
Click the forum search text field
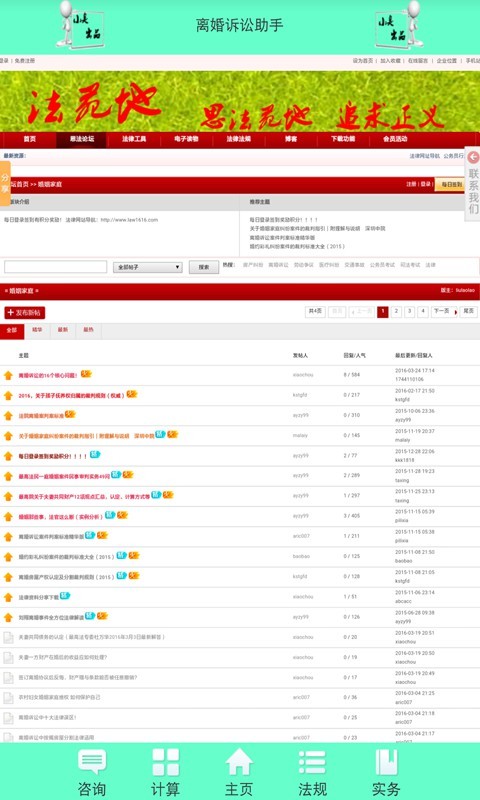[x=55, y=267]
